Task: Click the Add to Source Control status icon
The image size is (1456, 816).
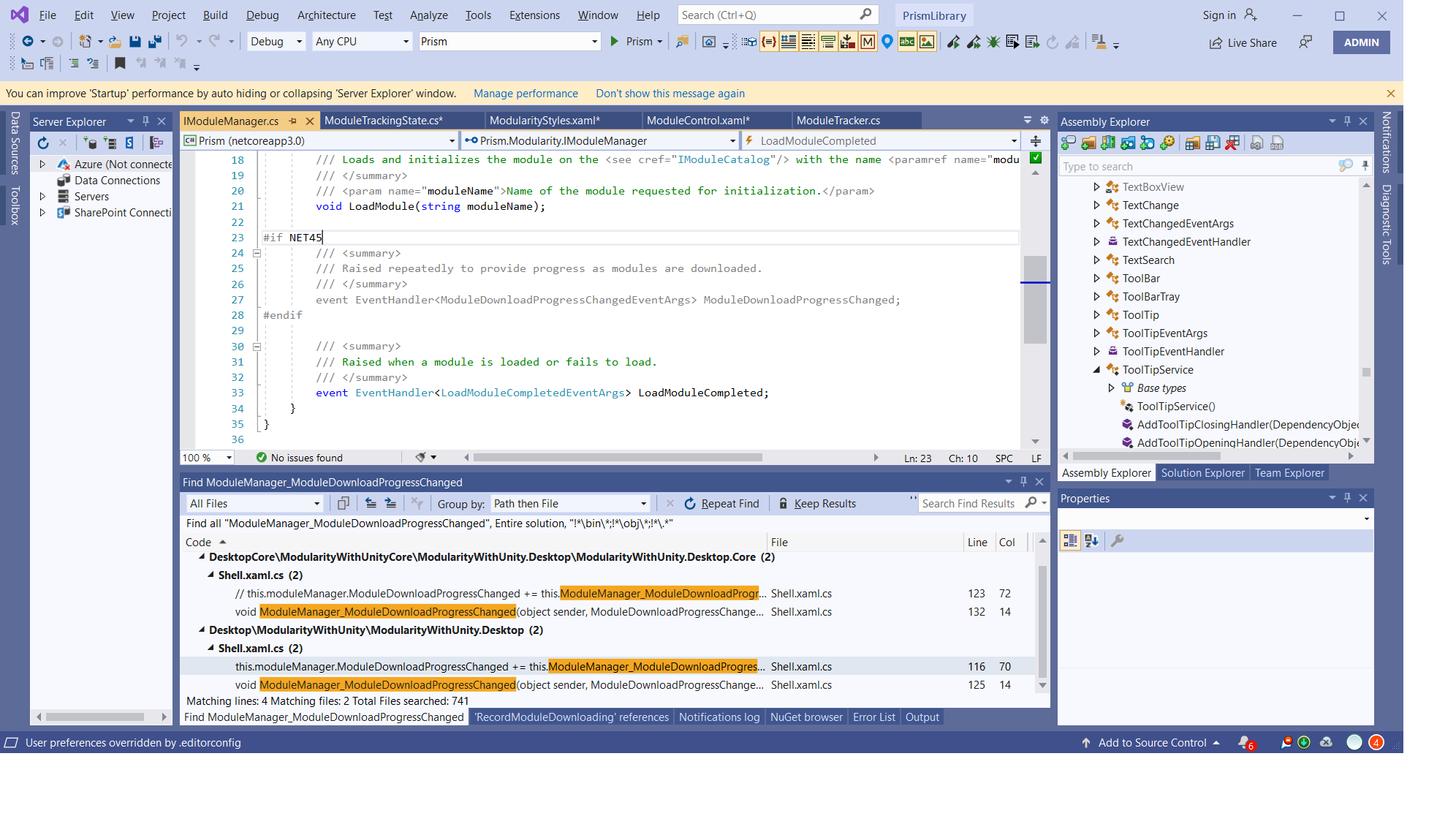Action: (x=1085, y=742)
